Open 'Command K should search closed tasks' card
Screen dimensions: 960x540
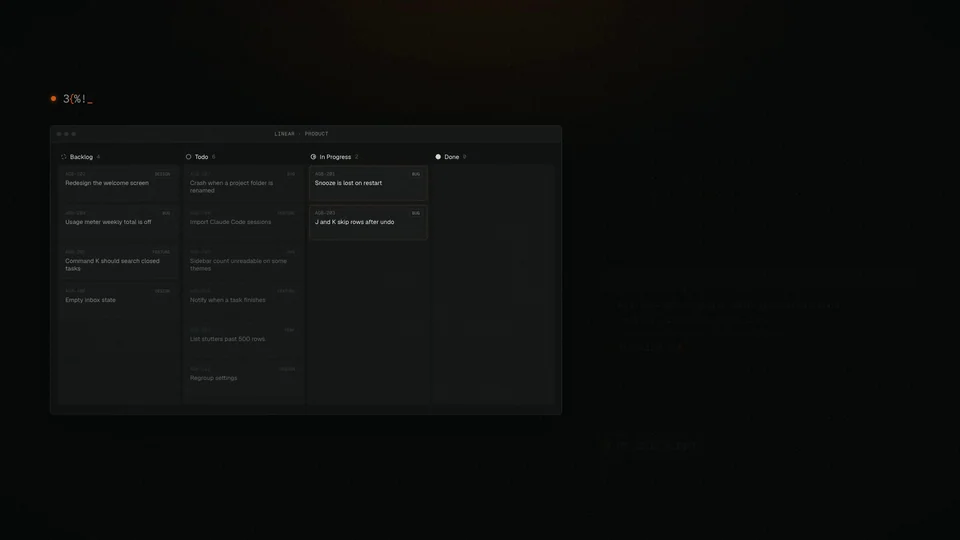(118, 261)
